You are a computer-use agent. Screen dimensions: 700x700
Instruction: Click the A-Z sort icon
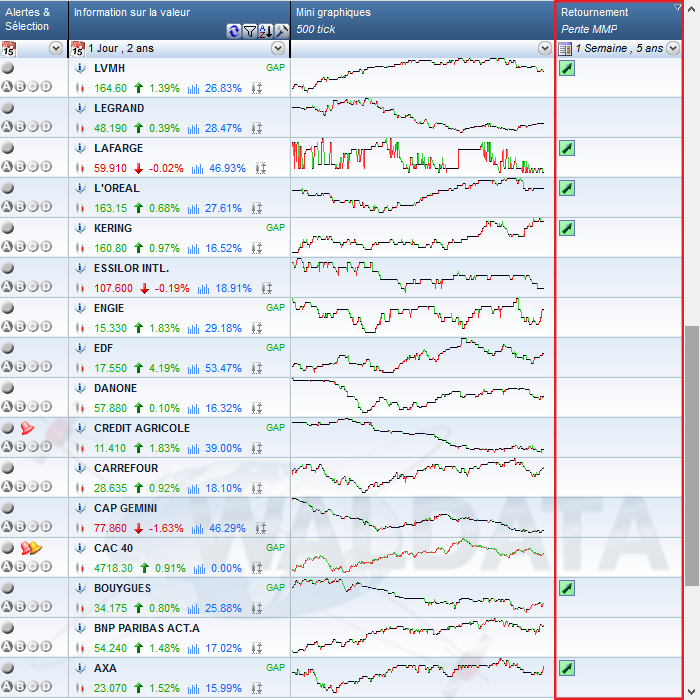[x=266, y=31]
